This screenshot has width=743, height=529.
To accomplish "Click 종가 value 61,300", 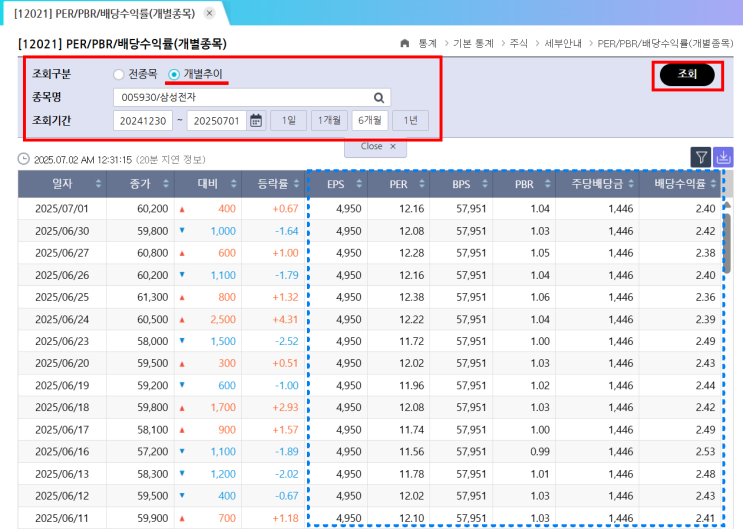I will pyautogui.click(x=153, y=297).
